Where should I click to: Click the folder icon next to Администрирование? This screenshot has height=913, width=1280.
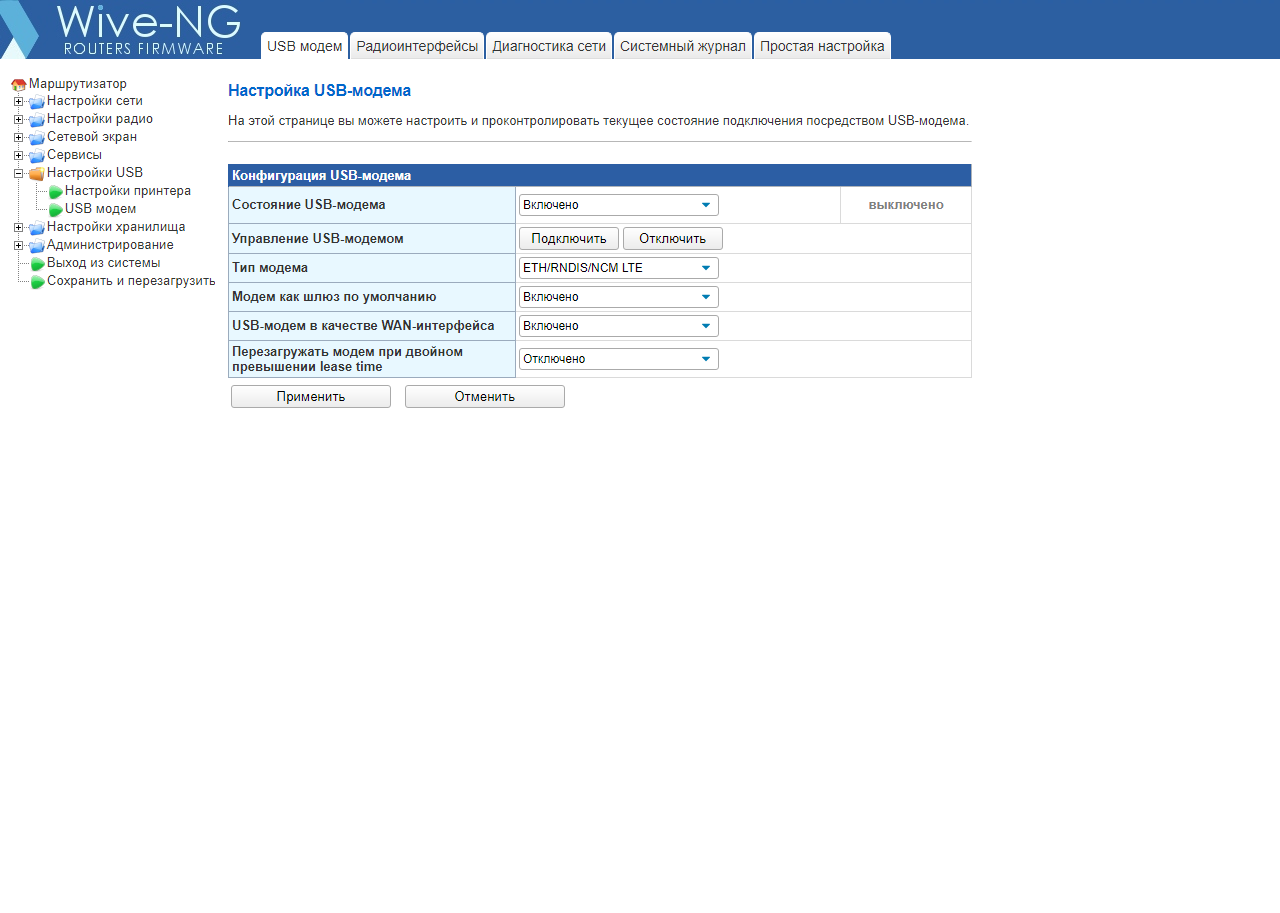point(37,246)
